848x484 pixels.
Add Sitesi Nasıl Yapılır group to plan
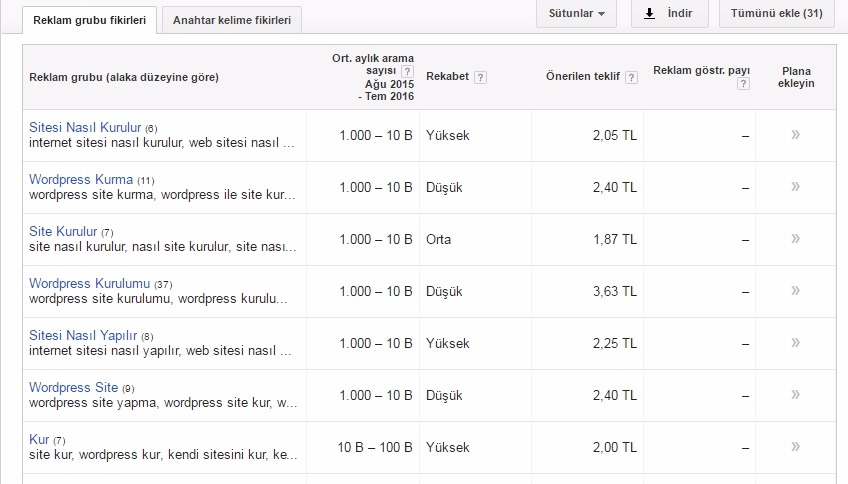(795, 342)
